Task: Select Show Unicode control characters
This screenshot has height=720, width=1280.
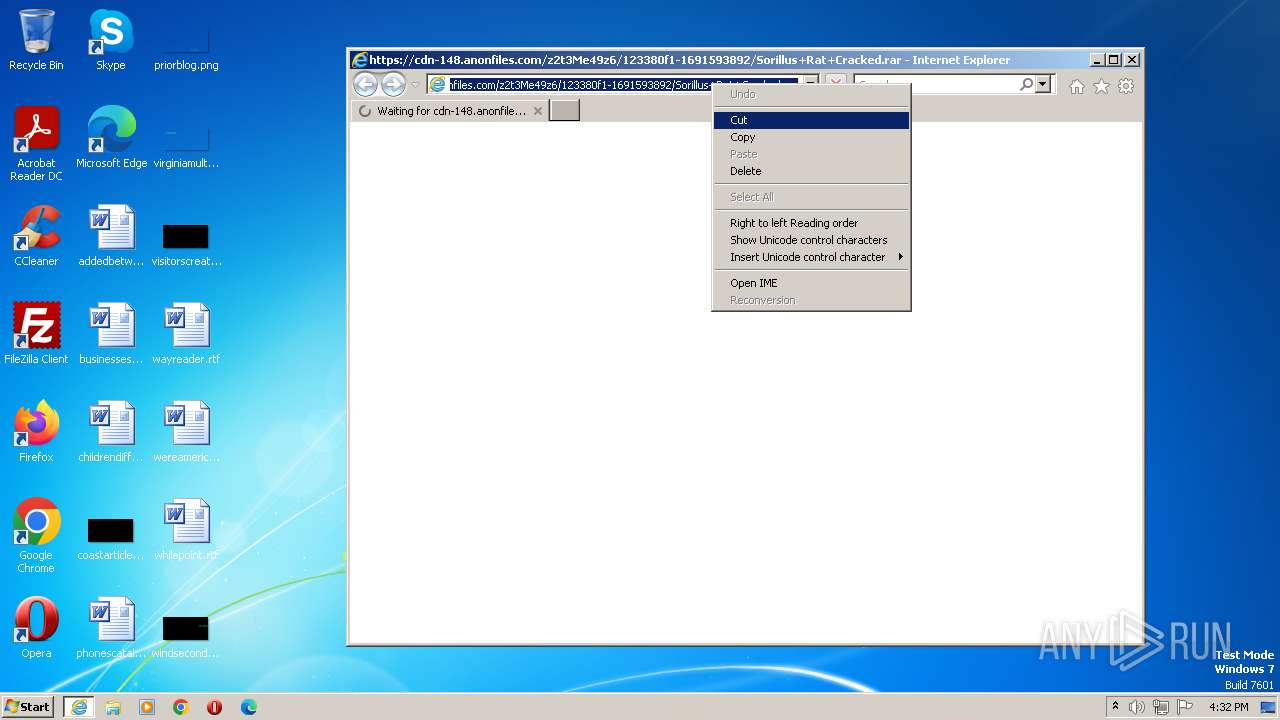Action: pos(811,240)
